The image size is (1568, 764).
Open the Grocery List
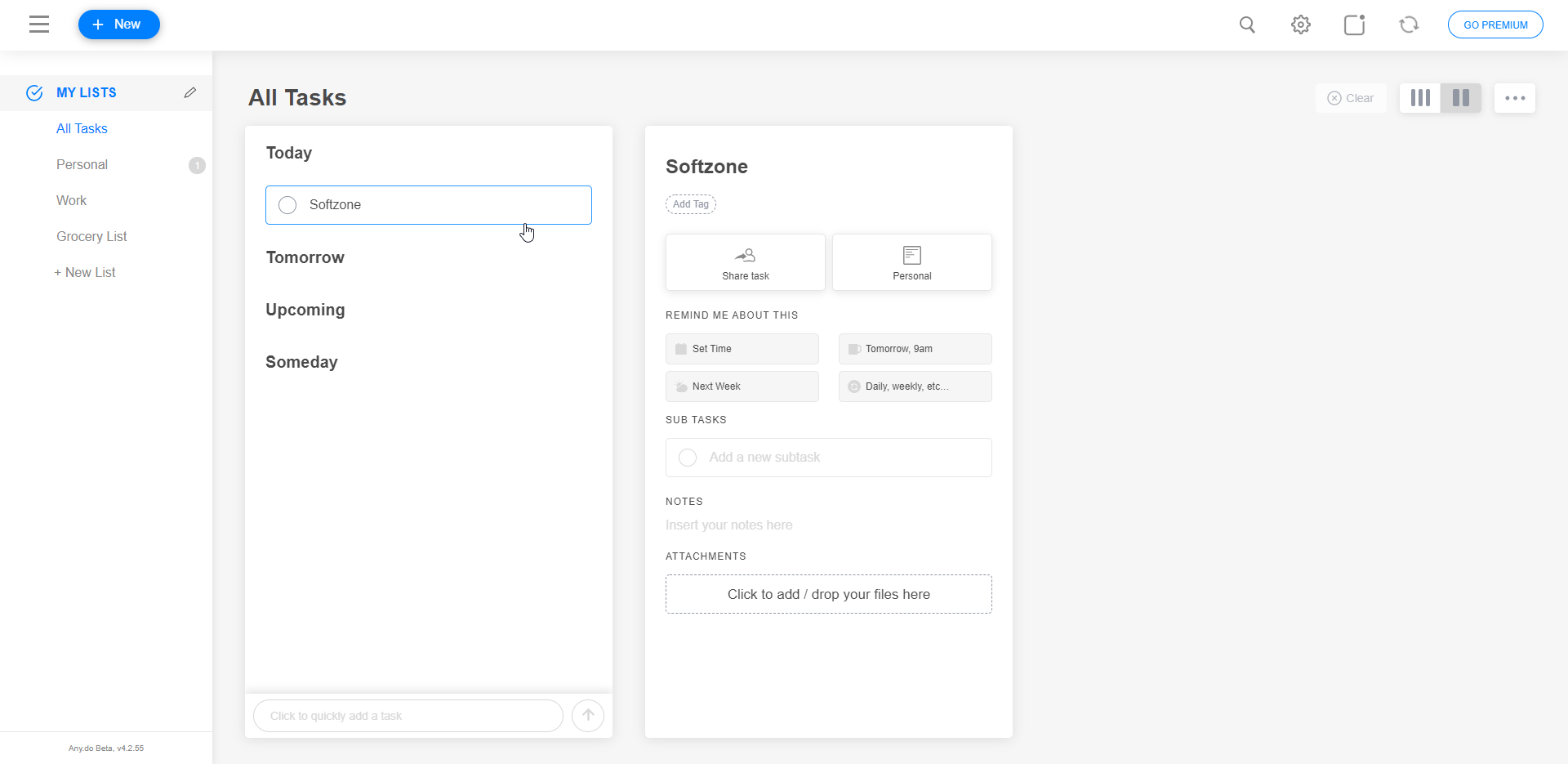point(91,236)
